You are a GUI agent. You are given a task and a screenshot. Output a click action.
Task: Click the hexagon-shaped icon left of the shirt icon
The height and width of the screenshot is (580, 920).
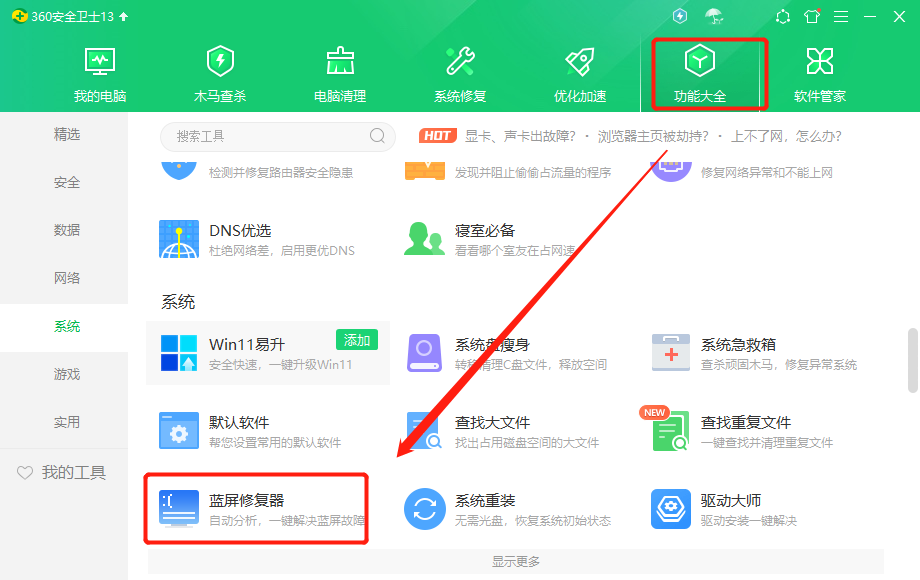[783, 16]
